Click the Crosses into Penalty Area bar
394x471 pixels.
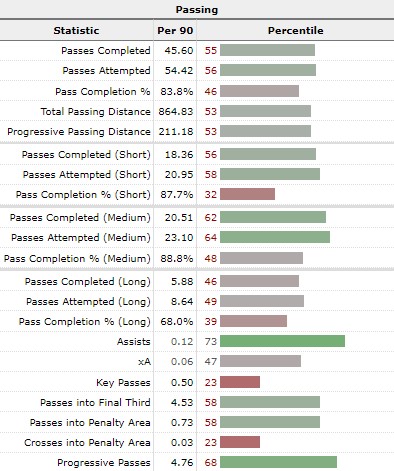coord(240,442)
